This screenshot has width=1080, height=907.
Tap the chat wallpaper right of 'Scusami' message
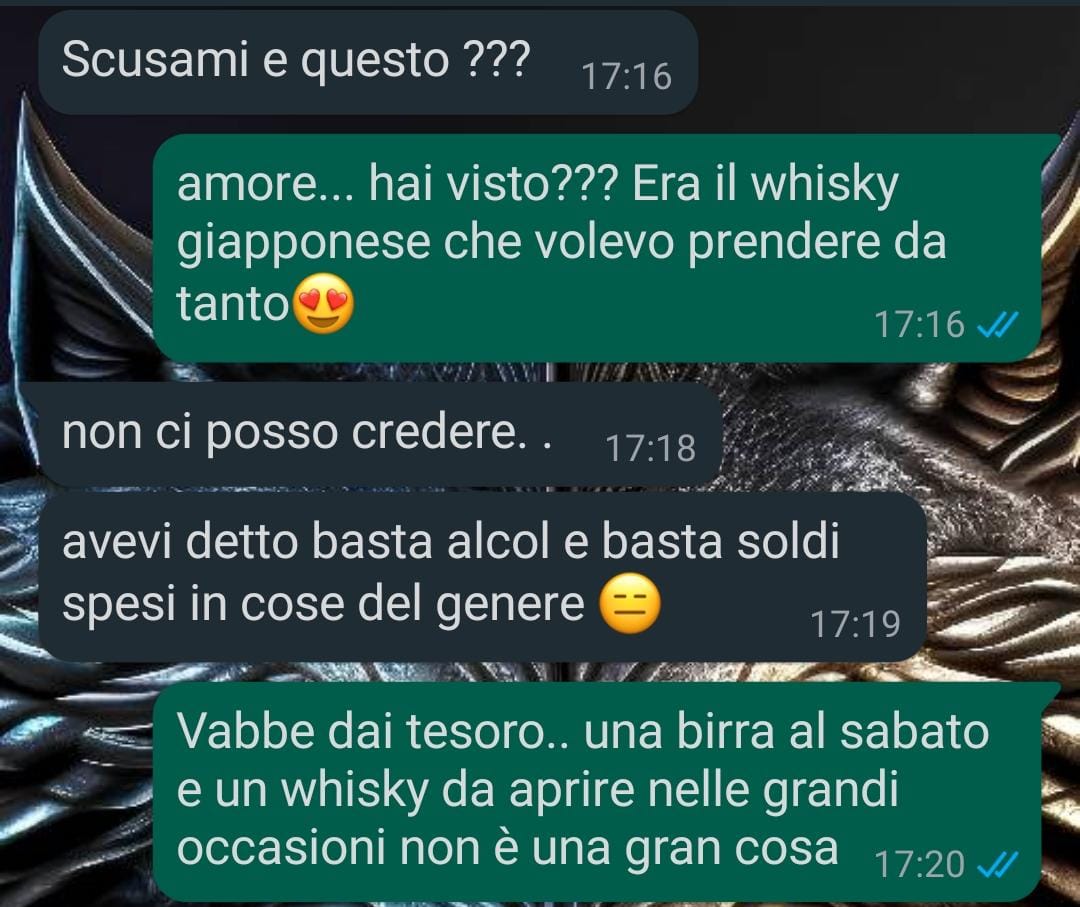tap(889, 65)
